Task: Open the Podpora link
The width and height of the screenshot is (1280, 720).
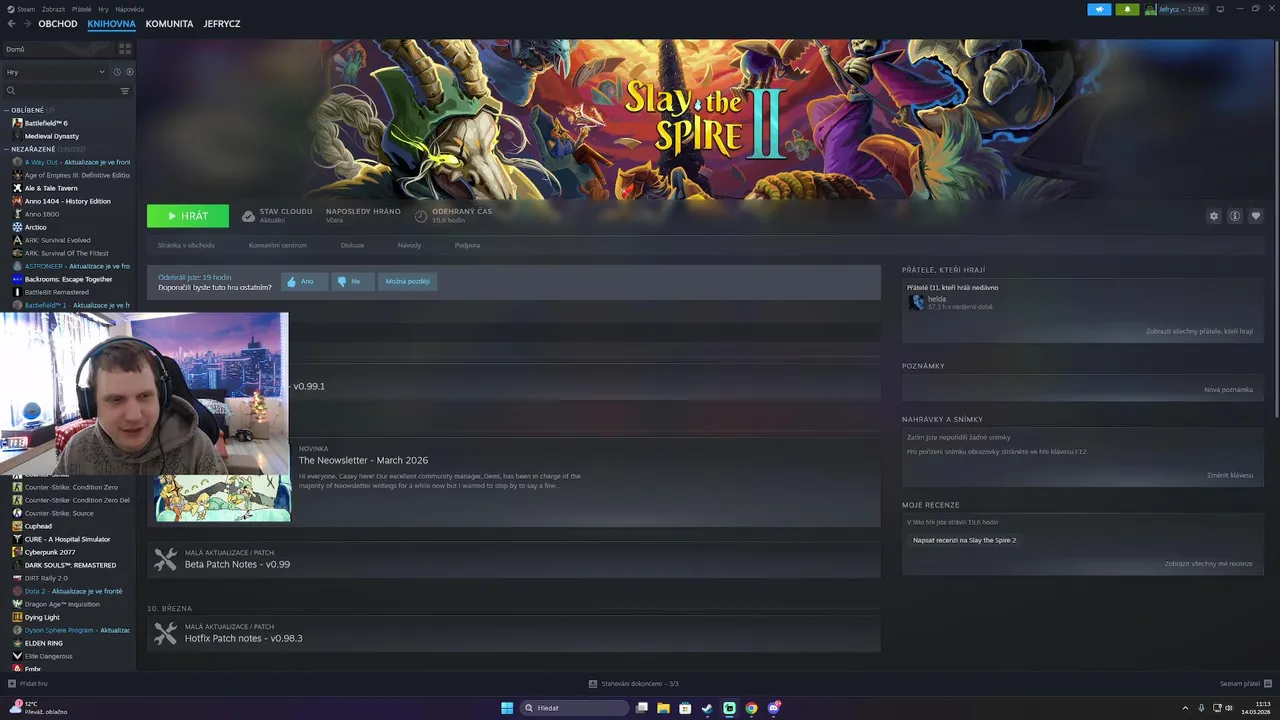Action: (x=467, y=245)
